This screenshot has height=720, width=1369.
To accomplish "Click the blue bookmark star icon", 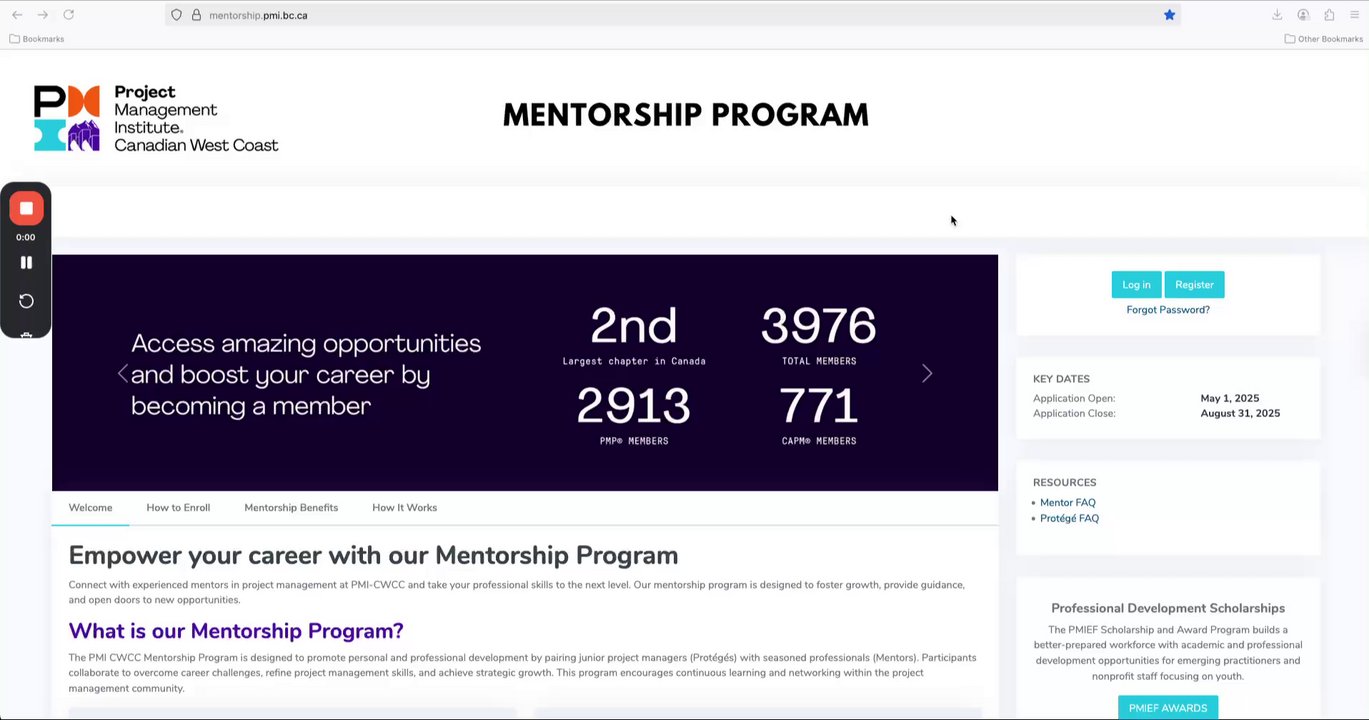I will (x=1169, y=15).
